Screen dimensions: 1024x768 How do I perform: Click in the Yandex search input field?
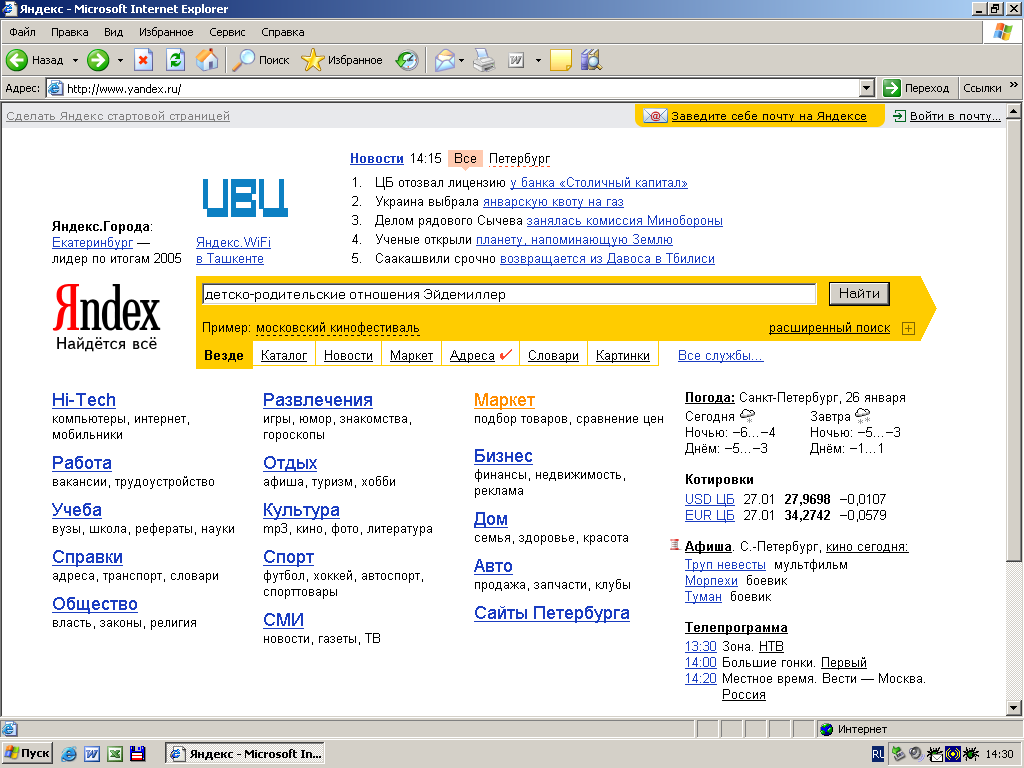pyautogui.click(x=509, y=295)
